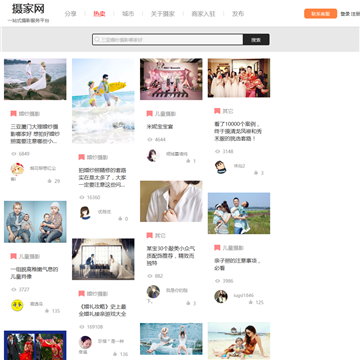This screenshot has width=360, height=360.
Task: Like the post showing 136 likes
Action: click(x=115, y=354)
